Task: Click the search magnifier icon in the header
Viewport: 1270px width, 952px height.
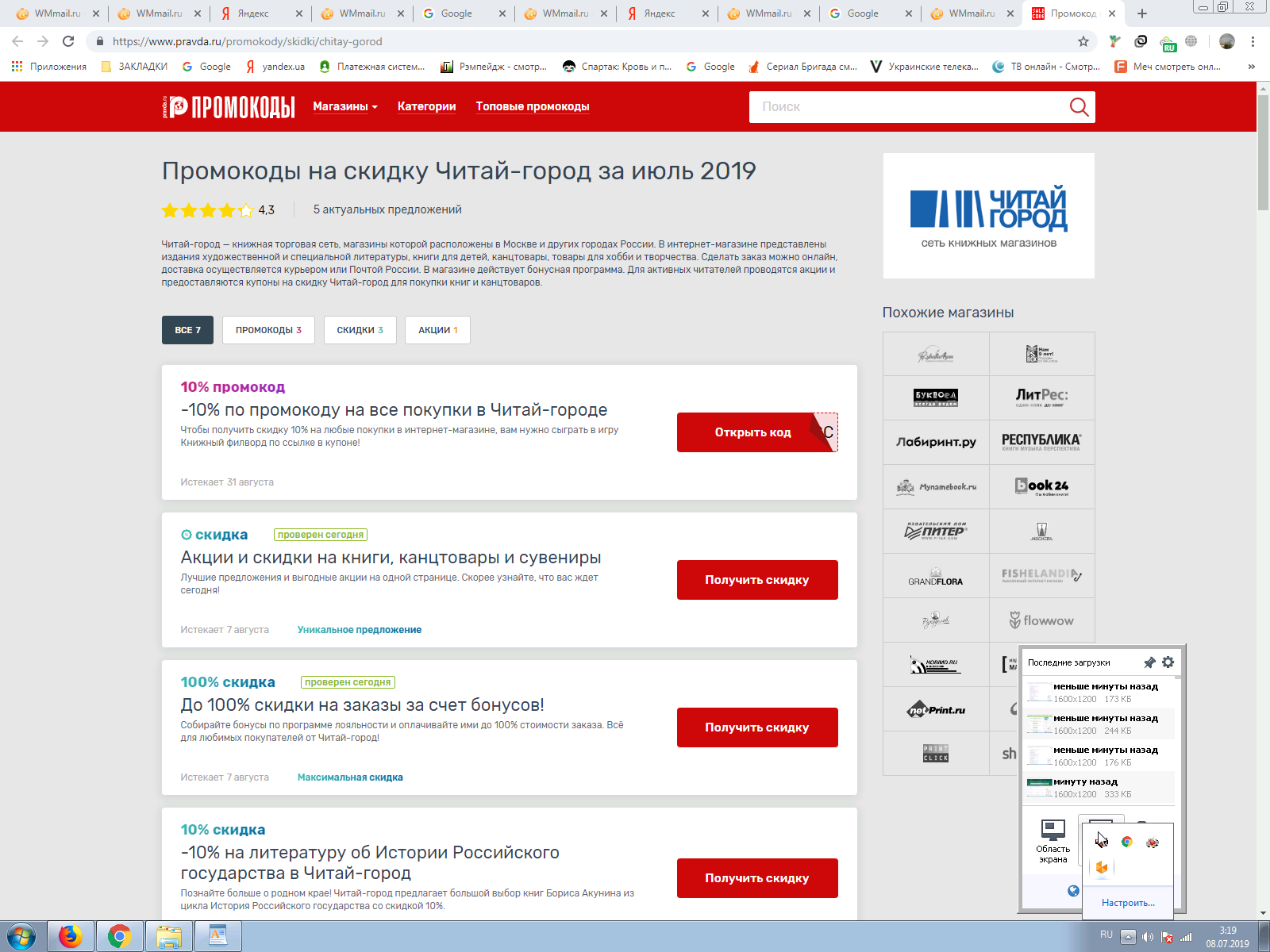Action: 1079,106
